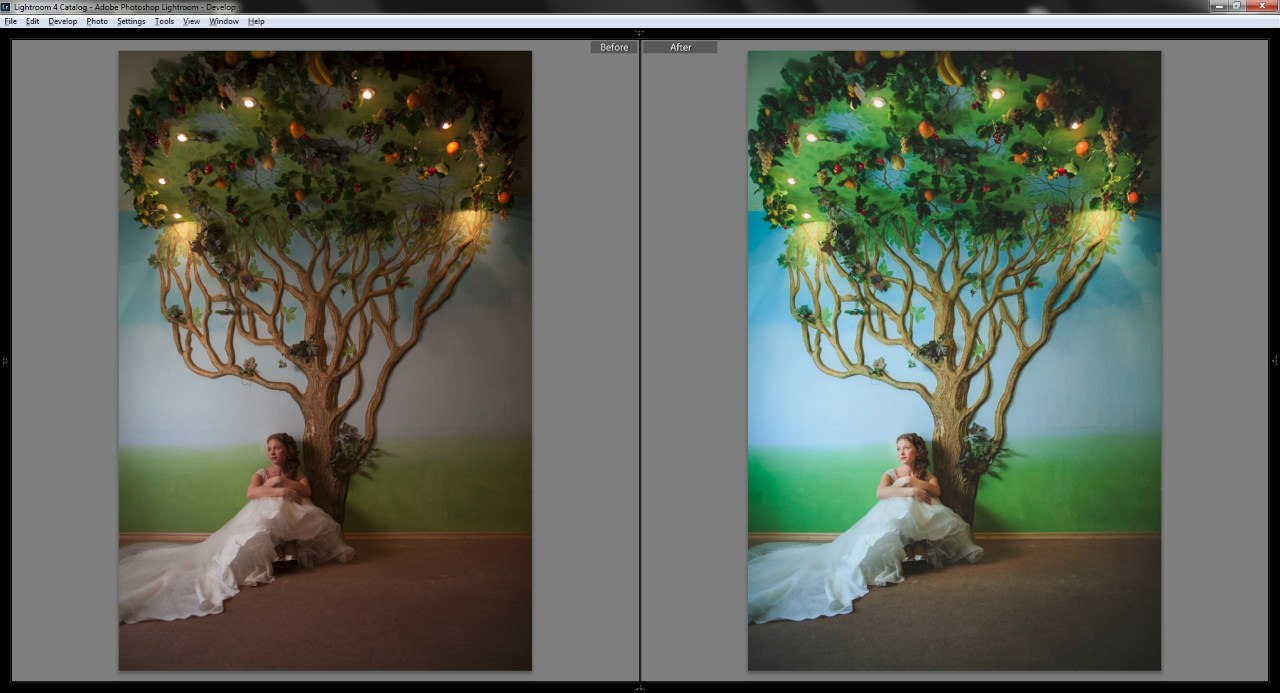Restore down the Lightroom window
Viewport: 1280px width, 693px height.
pyautogui.click(x=1238, y=6)
